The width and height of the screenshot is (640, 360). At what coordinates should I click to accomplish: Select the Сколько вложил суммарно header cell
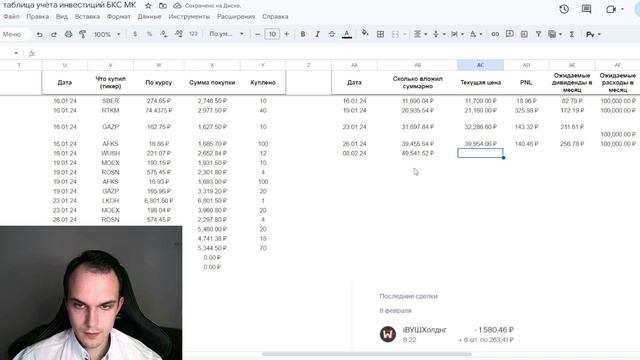coord(418,82)
